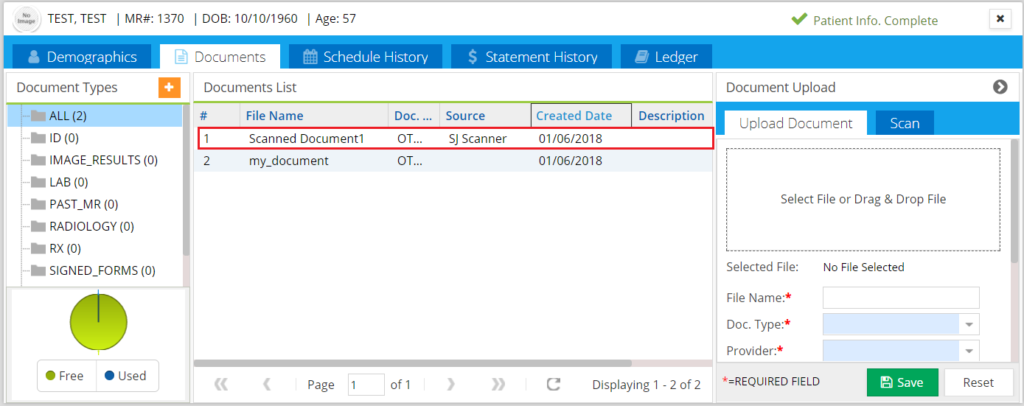This screenshot has width=1024, height=406.
Task: Collapse the Document Upload panel arrow
Action: (1000, 87)
